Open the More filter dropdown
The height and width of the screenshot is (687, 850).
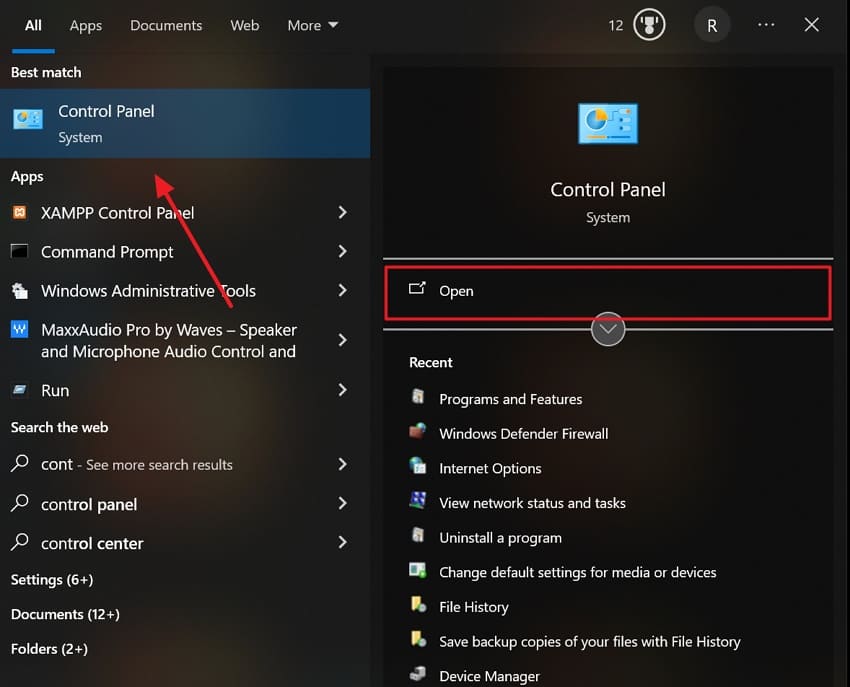point(313,25)
